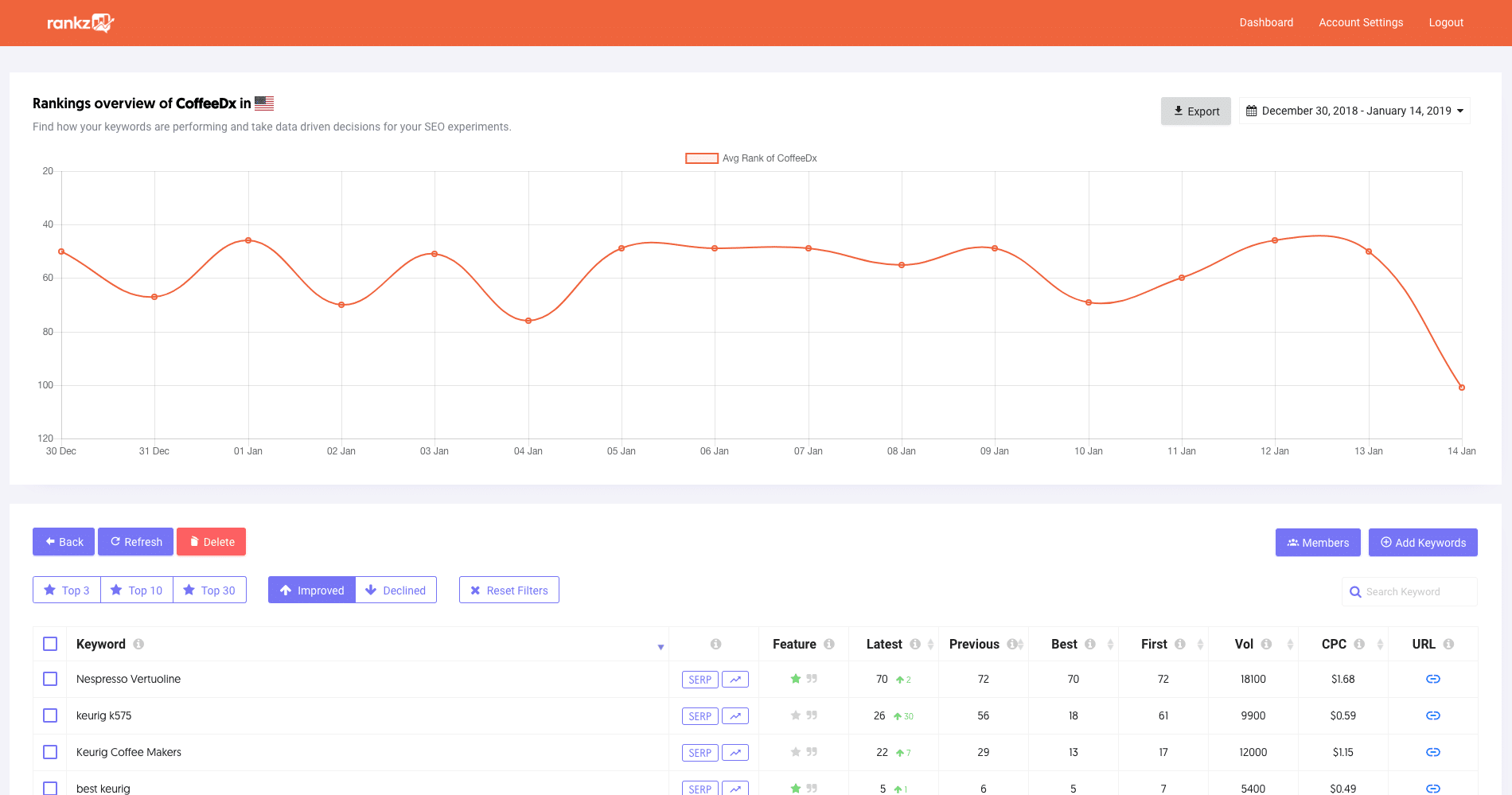Viewport: 1512px width, 795px height.
Task: Click the rankz logo in the header
Action: click(80, 22)
